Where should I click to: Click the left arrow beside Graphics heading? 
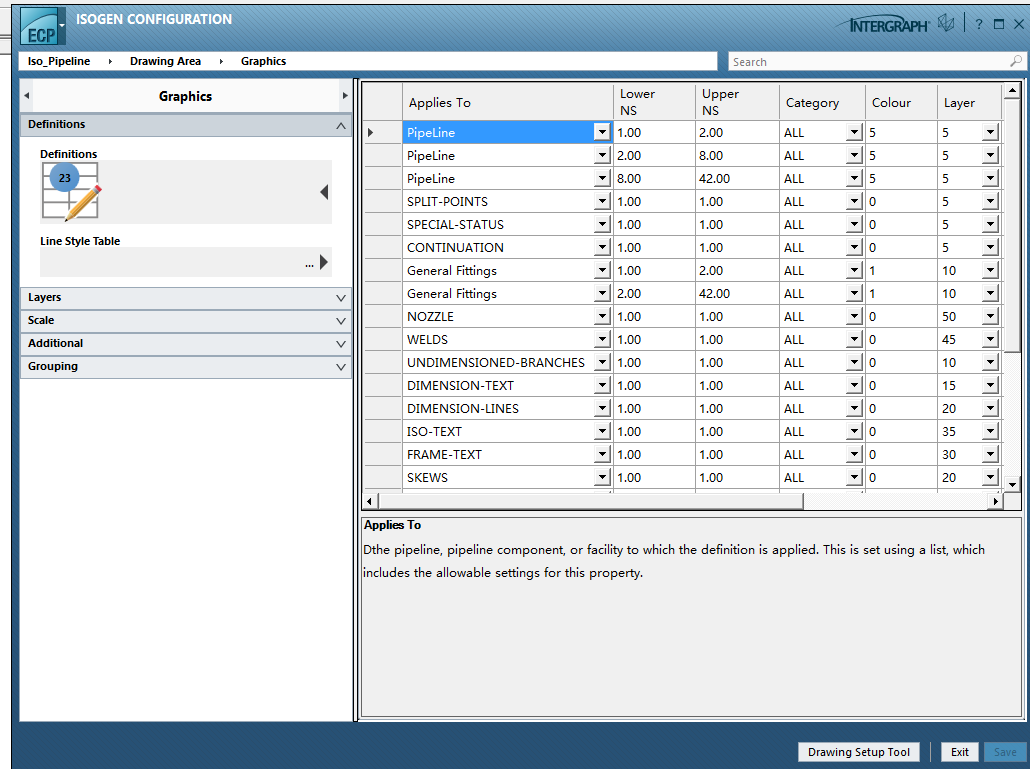[x=26, y=96]
